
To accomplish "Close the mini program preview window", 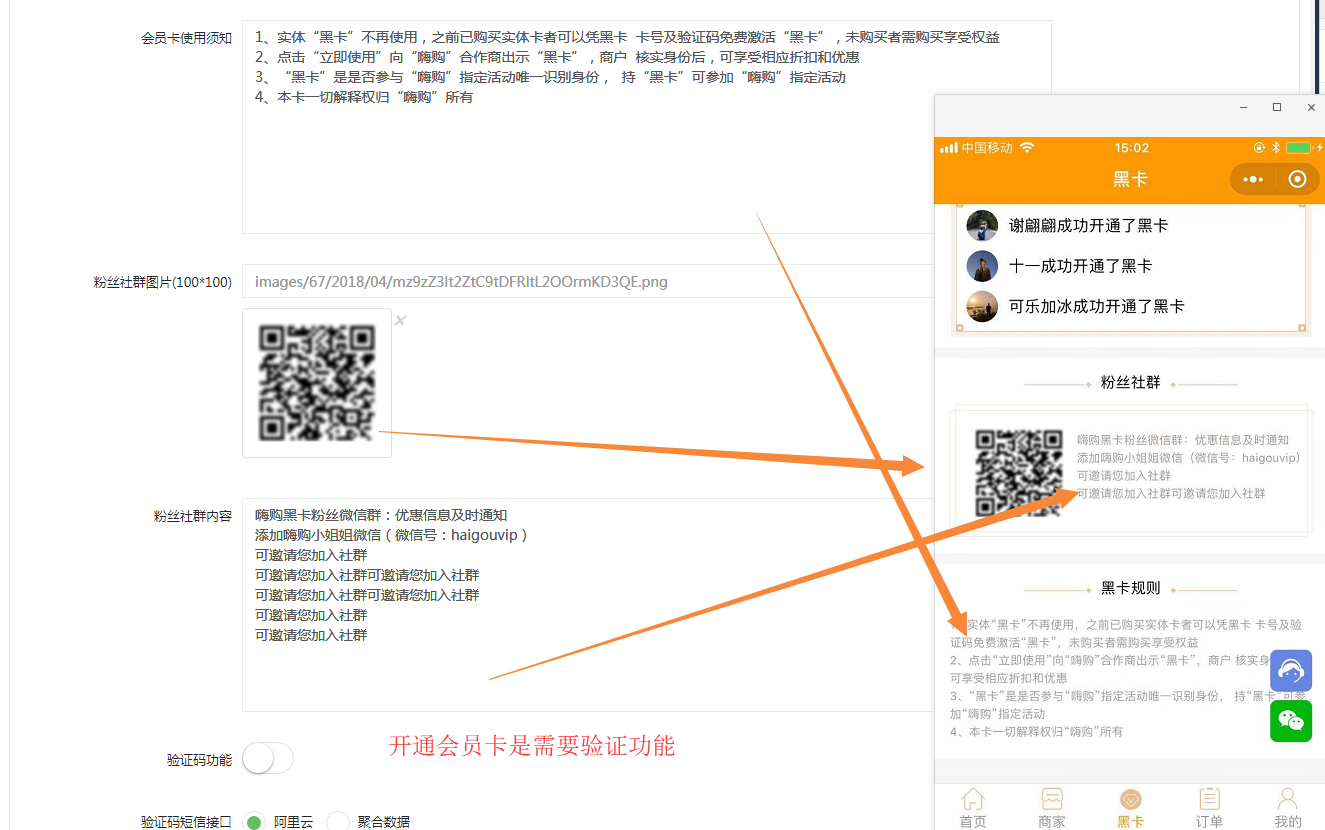I will pos(1311,107).
